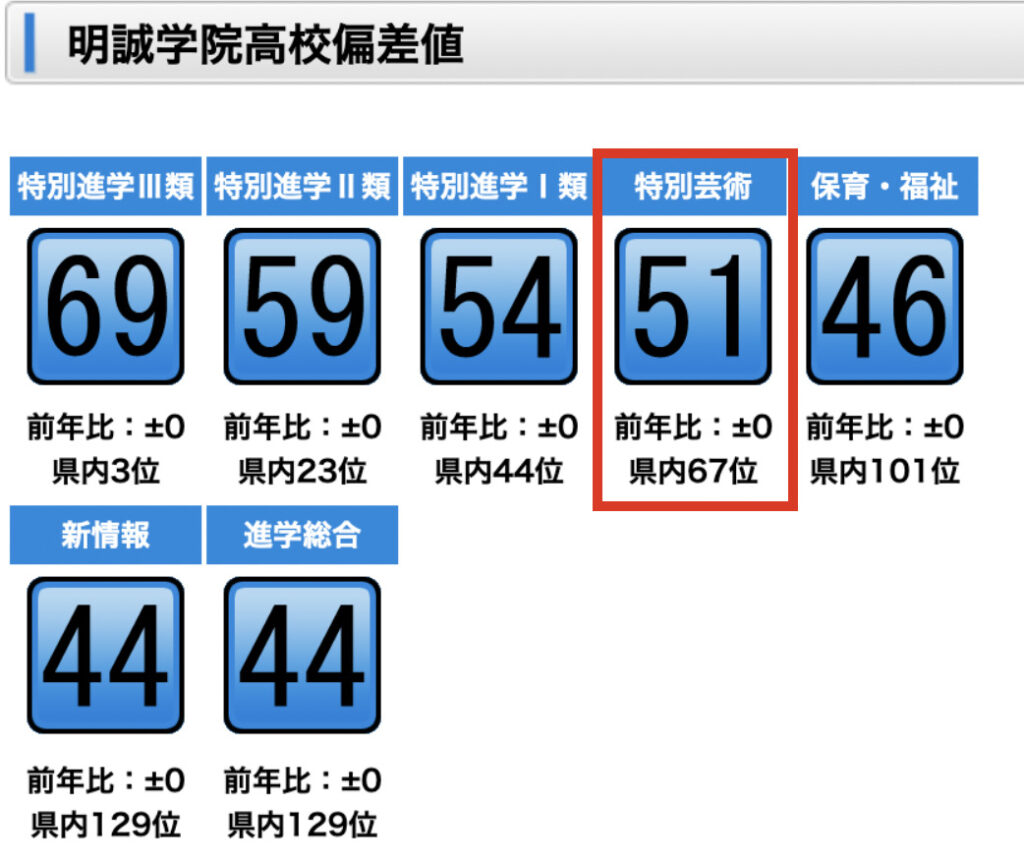Click 県内129位 under 進学総合
The width and height of the screenshot is (1024, 863).
tap(302, 824)
